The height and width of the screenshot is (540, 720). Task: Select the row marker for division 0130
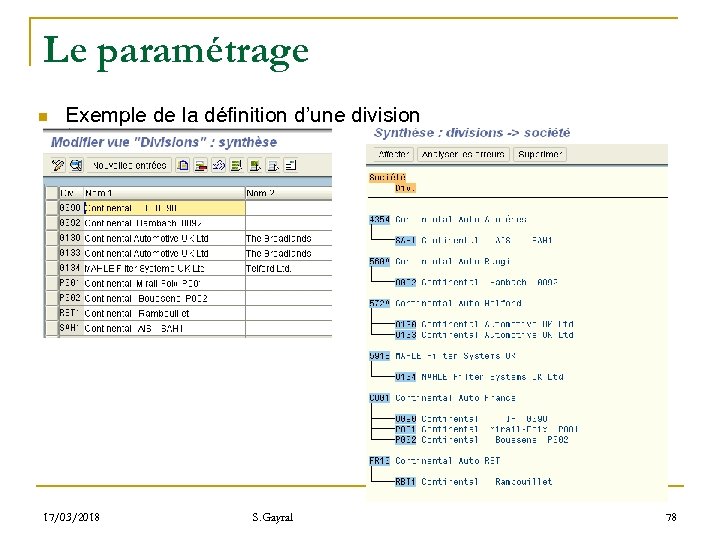(x=52, y=238)
